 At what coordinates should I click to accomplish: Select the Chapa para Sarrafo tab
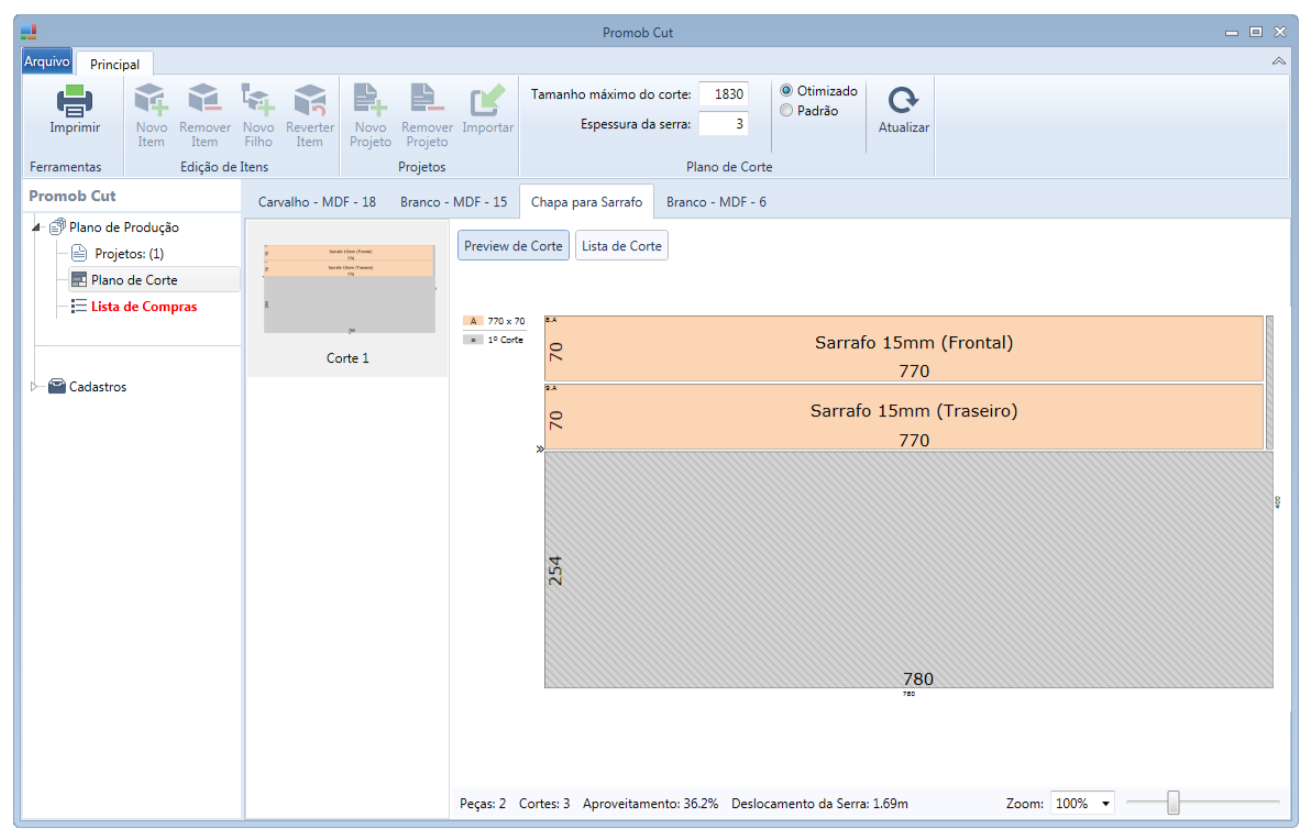[587, 202]
